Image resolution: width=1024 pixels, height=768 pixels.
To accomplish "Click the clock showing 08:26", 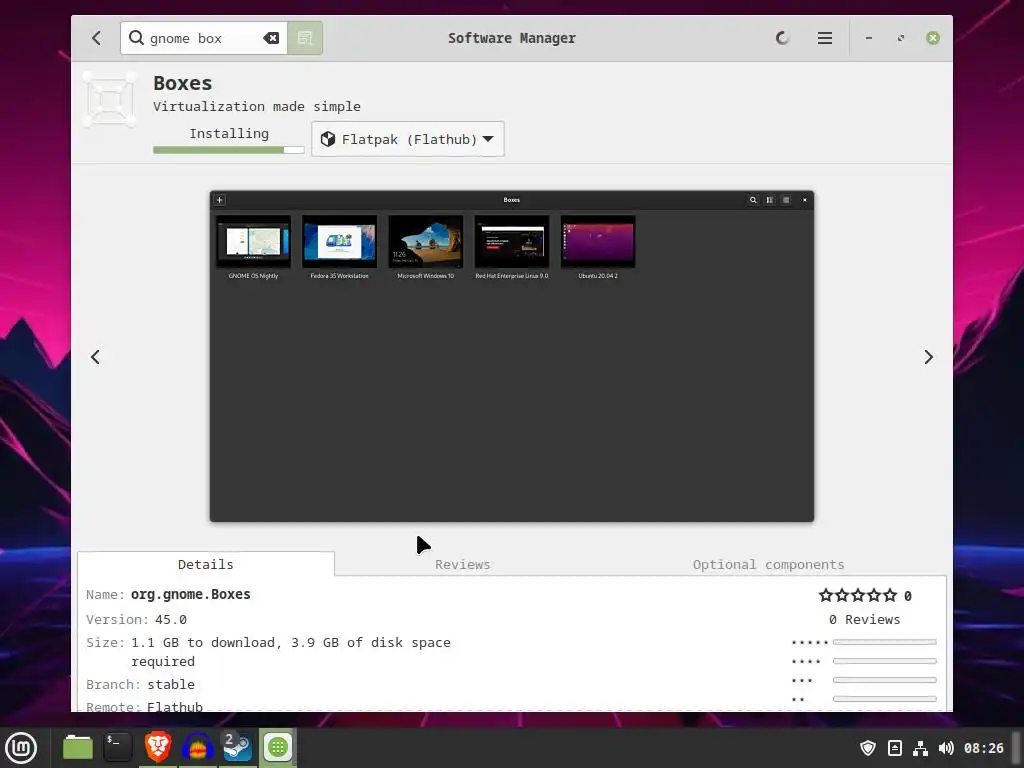I will 984,748.
